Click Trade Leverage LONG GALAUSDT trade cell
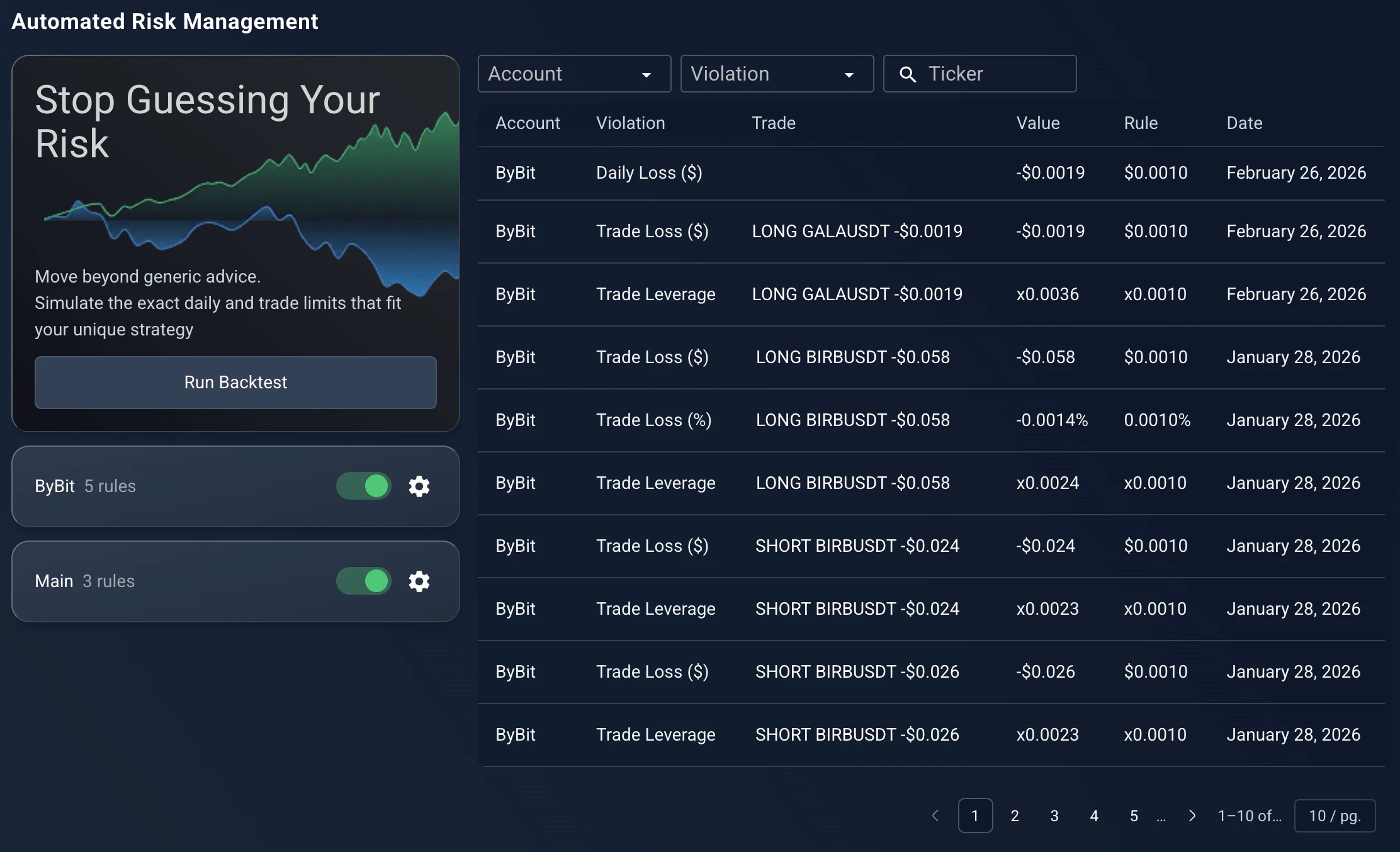This screenshot has width=1400, height=852. click(857, 294)
